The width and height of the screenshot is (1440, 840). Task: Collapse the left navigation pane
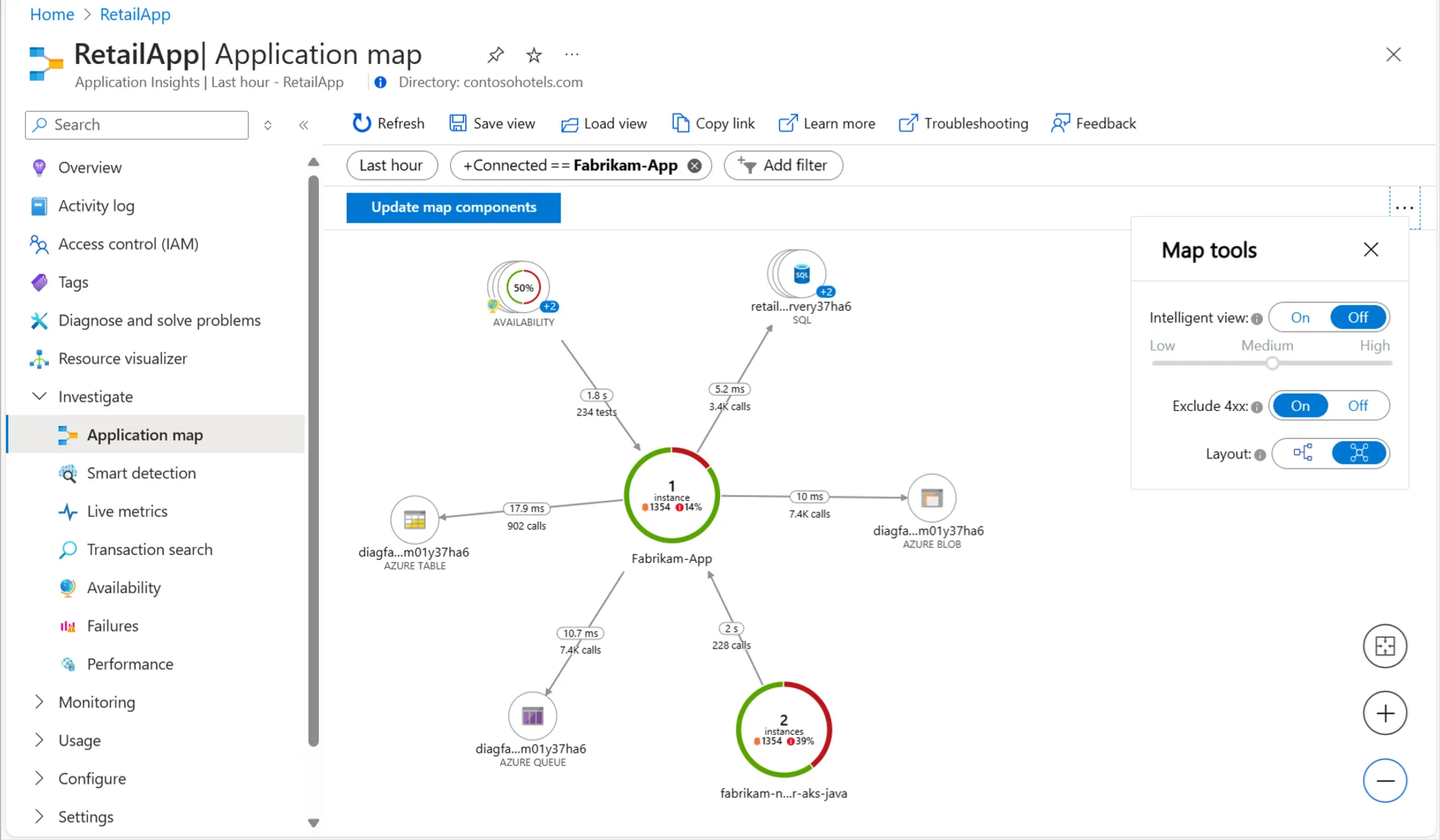tap(304, 125)
